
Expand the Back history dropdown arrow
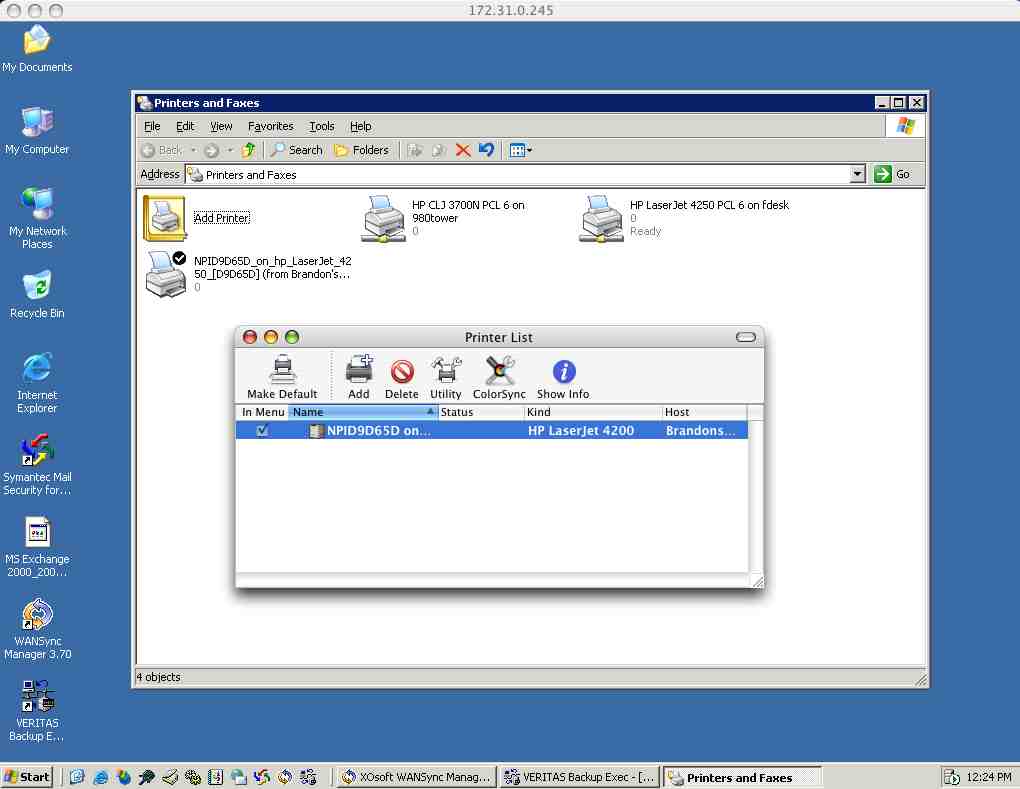pos(193,150)
